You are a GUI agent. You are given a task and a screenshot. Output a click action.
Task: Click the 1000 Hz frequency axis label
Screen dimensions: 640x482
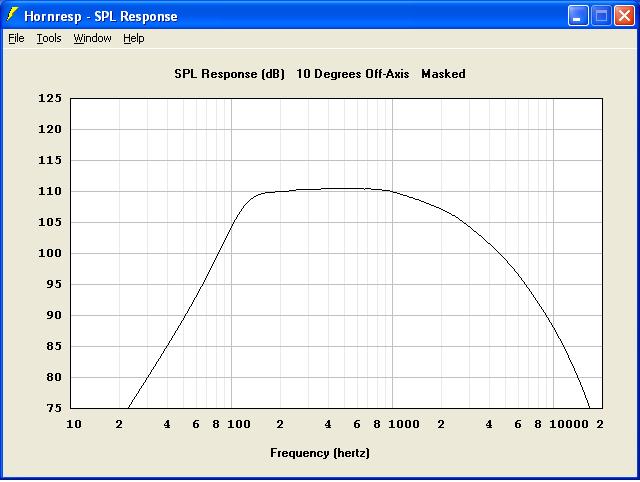click(x=404, y=424)
